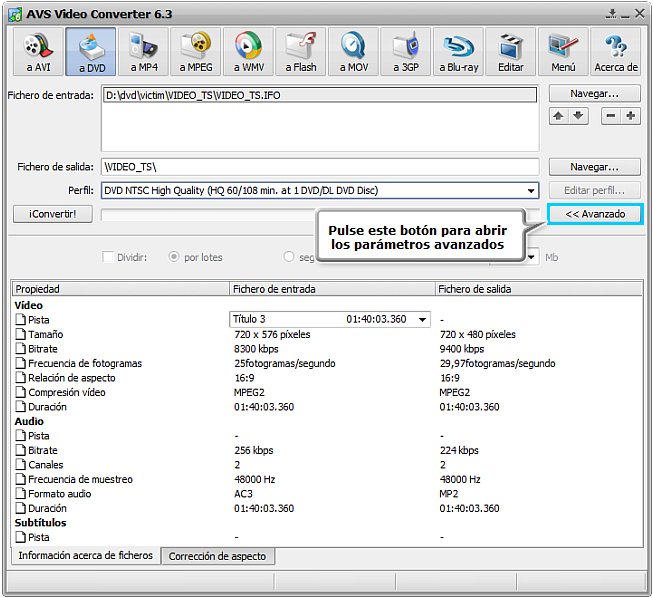Open the Editar video editor
The height and width of the screenshot is (598, 653).
coord(511,52)
